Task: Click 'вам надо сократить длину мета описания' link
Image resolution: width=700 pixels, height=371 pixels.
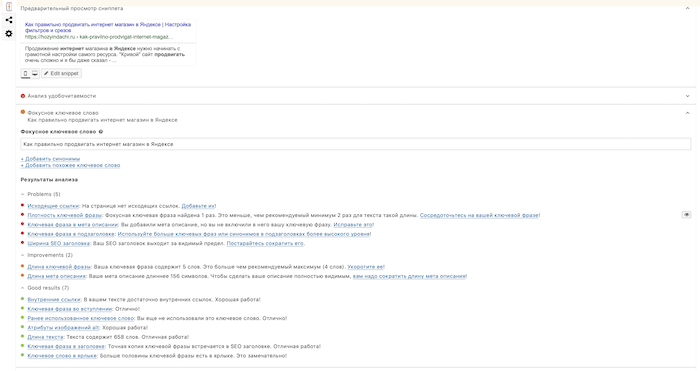Action: (409, 276)
